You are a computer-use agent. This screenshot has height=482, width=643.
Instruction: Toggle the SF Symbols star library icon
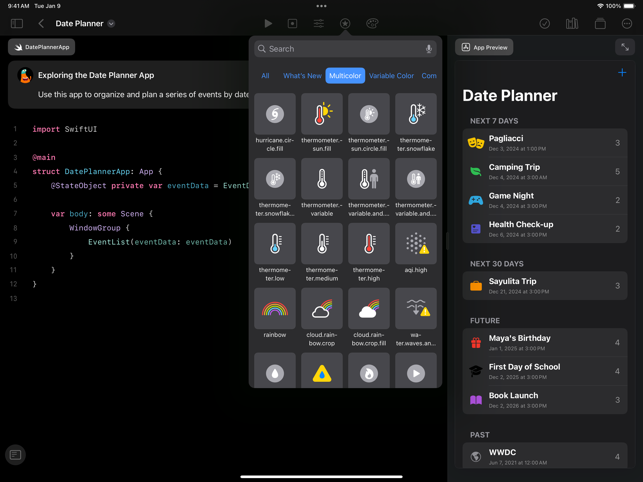coord(345,23)
